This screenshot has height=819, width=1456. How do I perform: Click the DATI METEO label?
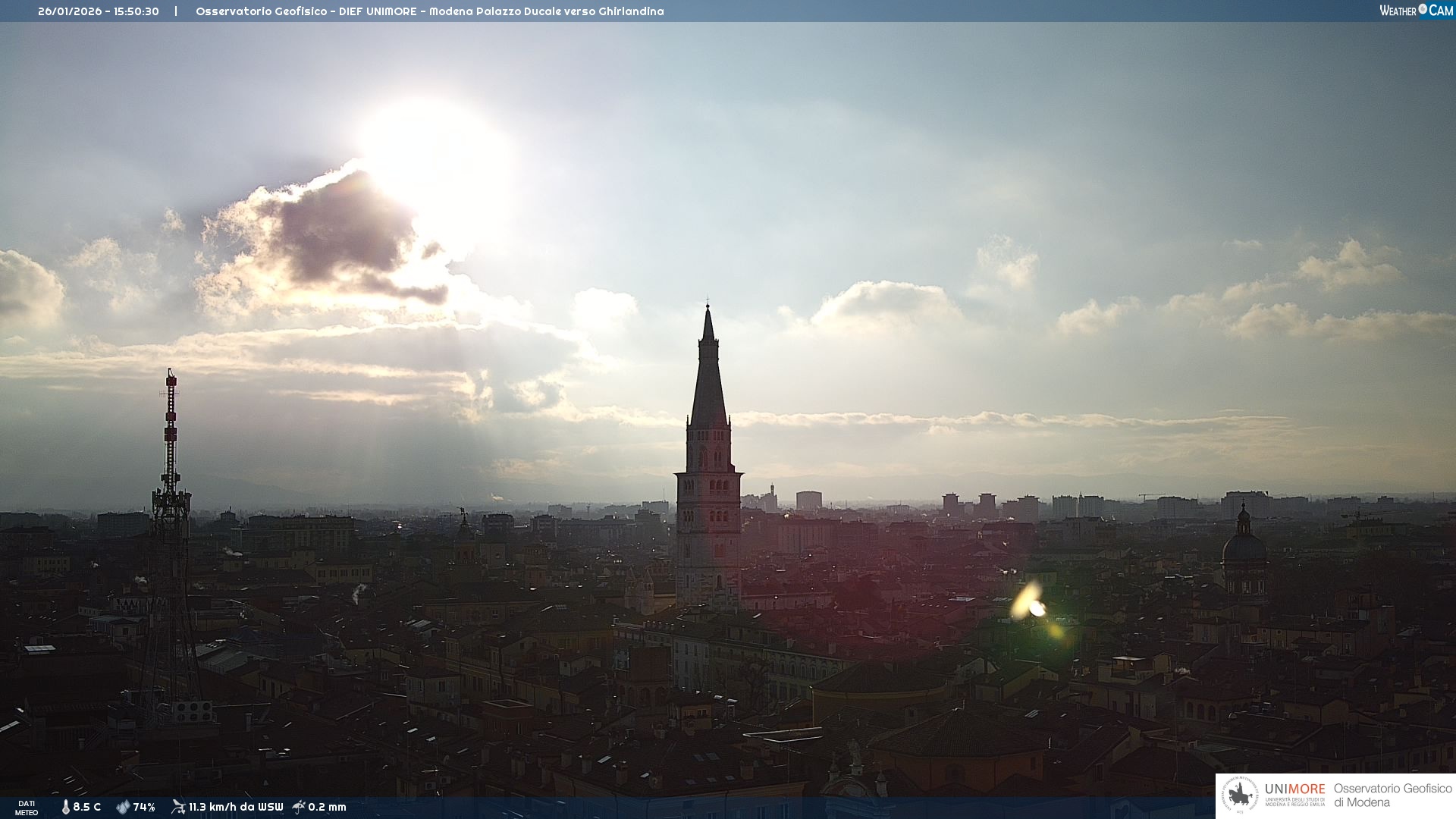coord(27,808)
